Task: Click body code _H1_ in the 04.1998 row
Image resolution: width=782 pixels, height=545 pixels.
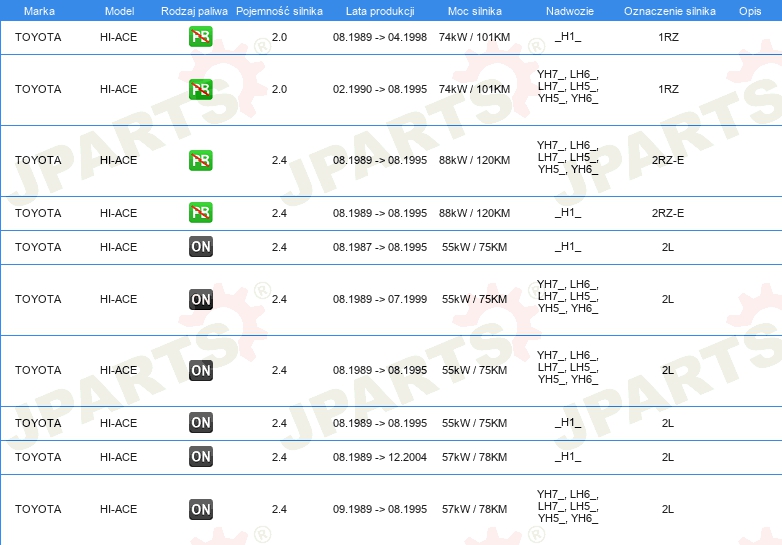Action: pyautogui.click(x=568, y=36)
